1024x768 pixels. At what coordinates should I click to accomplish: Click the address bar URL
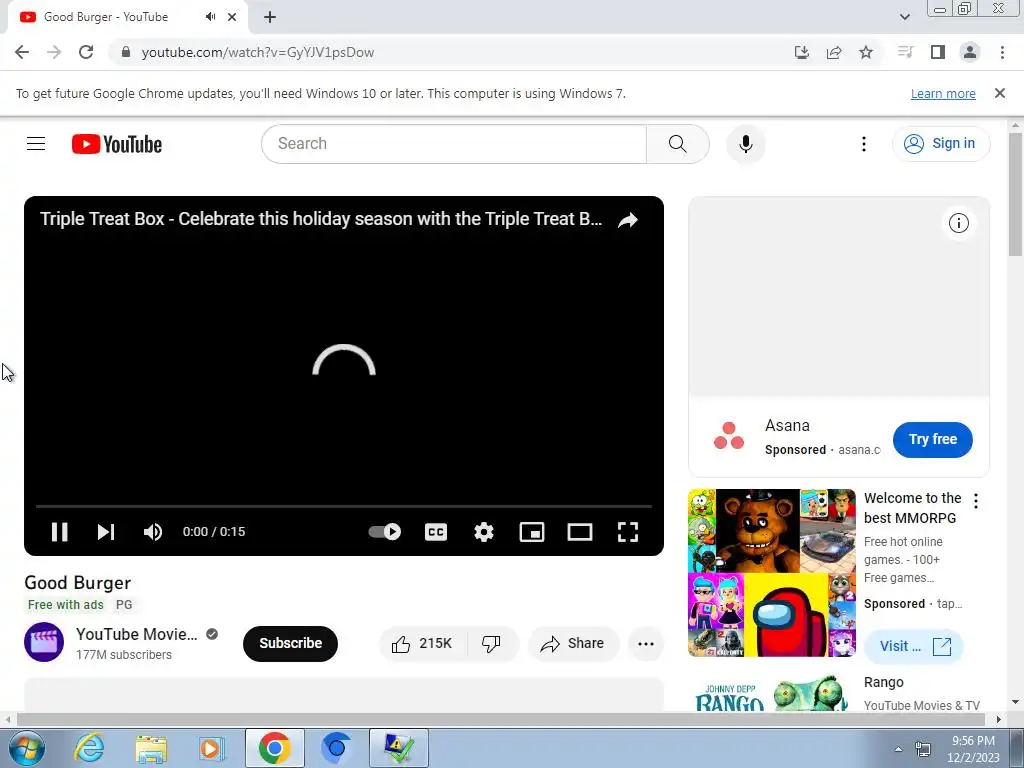pos(258,52)
